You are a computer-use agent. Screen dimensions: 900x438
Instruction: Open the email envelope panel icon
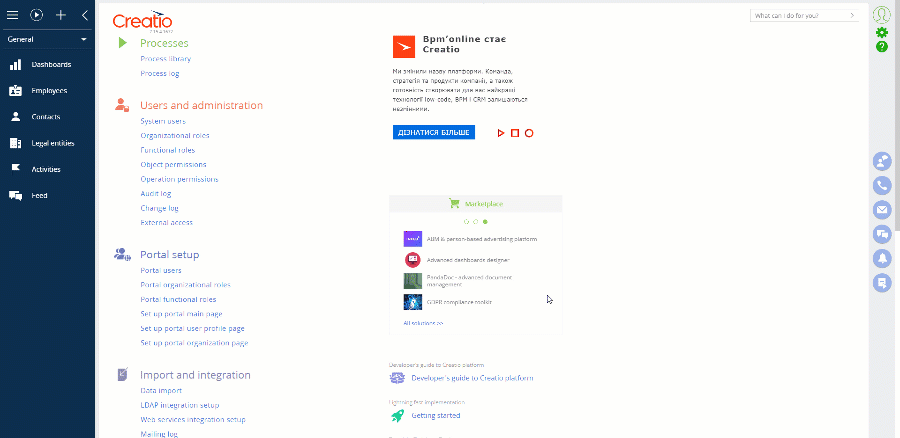click(x=882, y=210)
